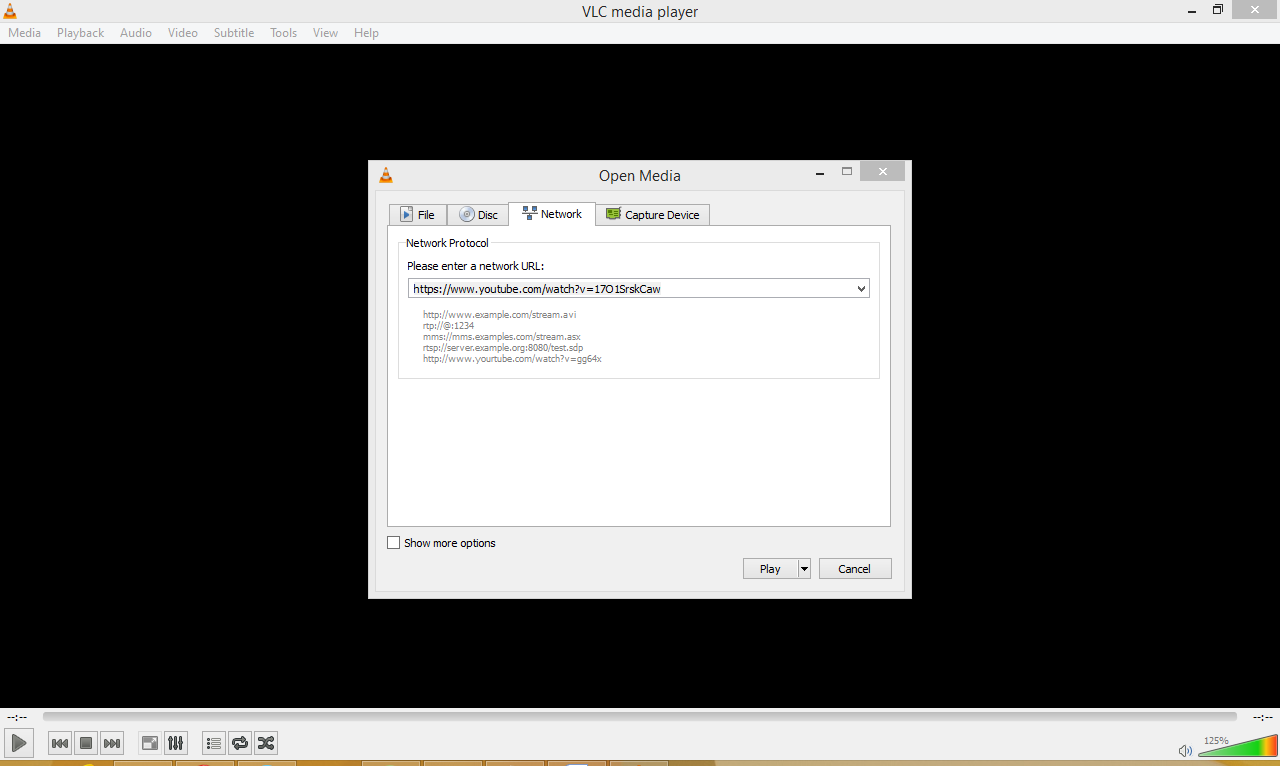This screenshot has width=1280, height=766.
Task: Stop playback with the stop button
Action: coord(86,743)
